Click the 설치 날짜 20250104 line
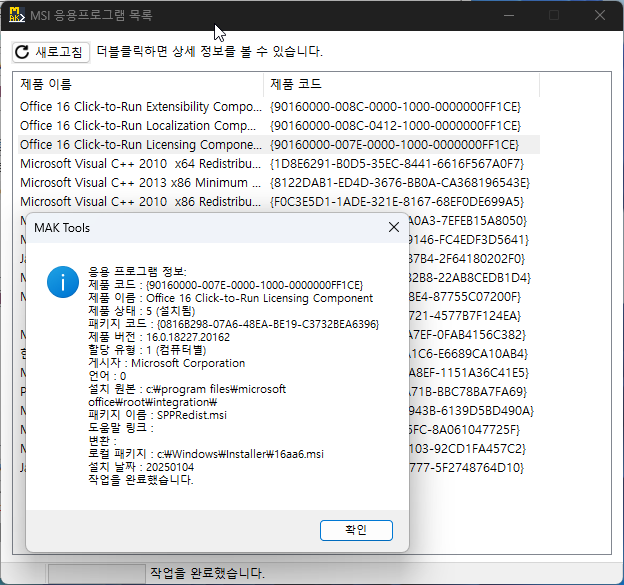 pos(141,467)
